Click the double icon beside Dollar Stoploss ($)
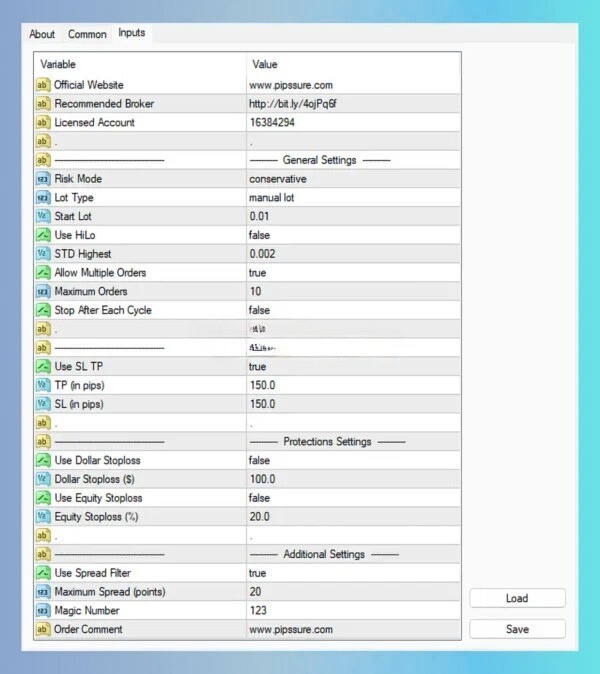600x674 pixels. click(43, 479)
